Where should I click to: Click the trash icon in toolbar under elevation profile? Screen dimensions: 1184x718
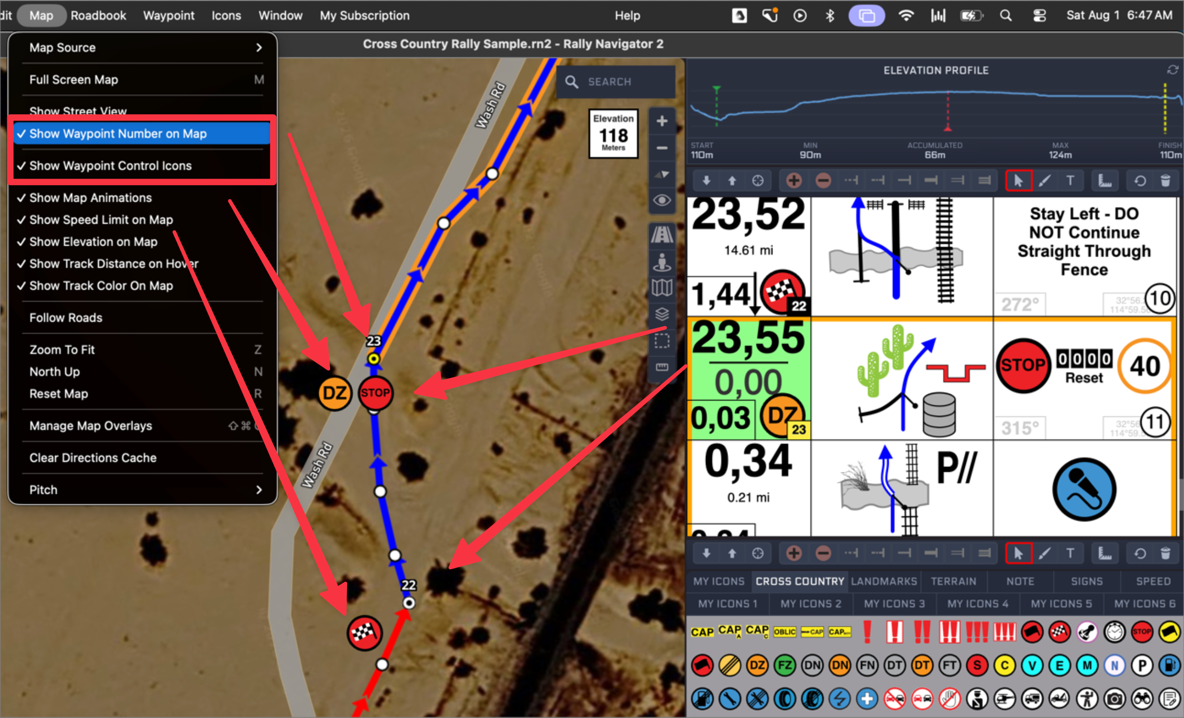[x=1165, y=180]
